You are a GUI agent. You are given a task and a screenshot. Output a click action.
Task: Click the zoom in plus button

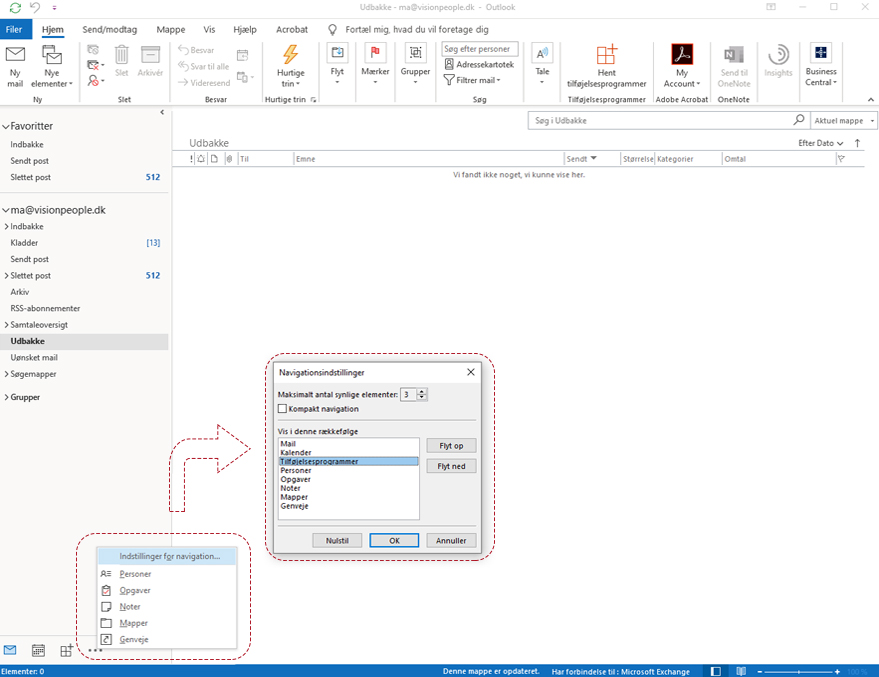click(x=837, y=671)
